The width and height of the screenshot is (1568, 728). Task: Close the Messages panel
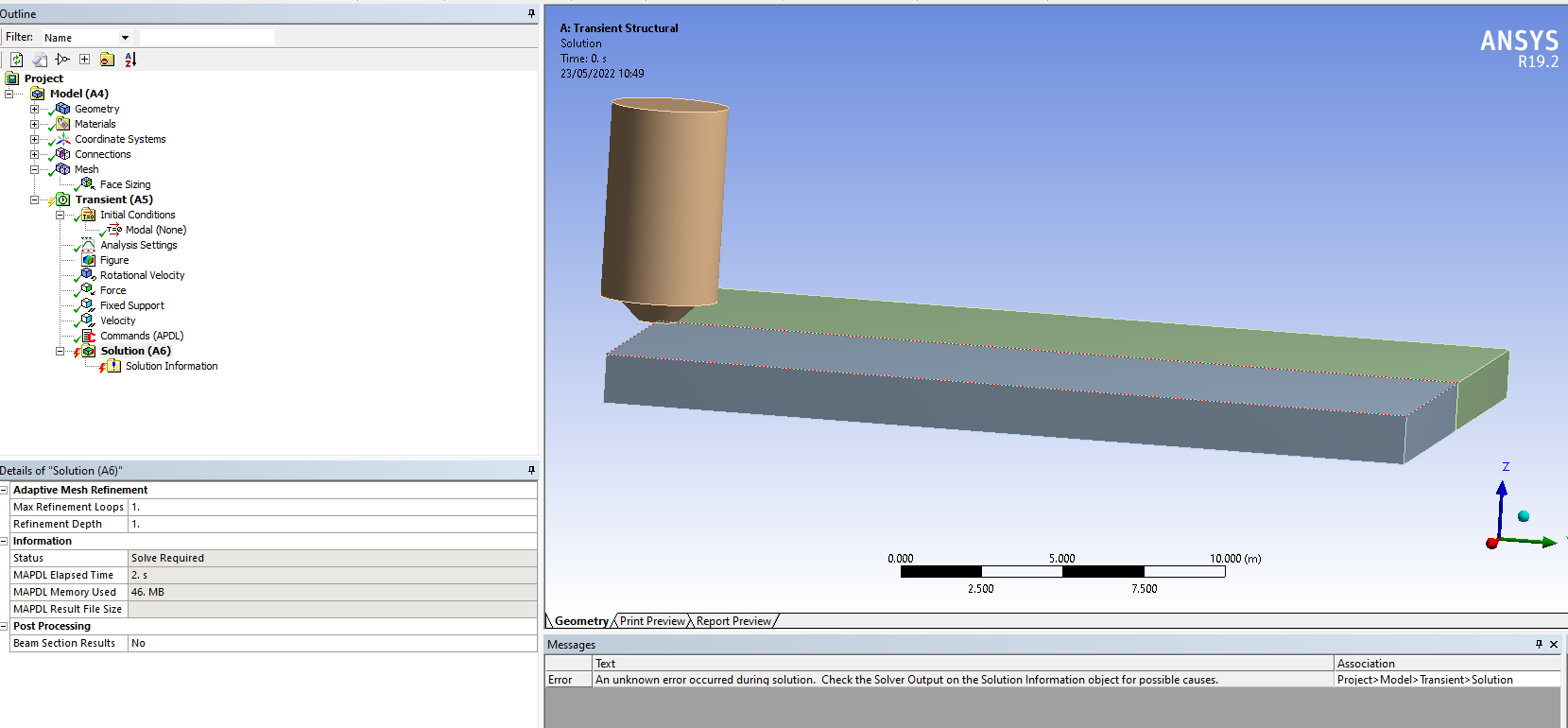pyautogui.click(x=1554, y=644)
